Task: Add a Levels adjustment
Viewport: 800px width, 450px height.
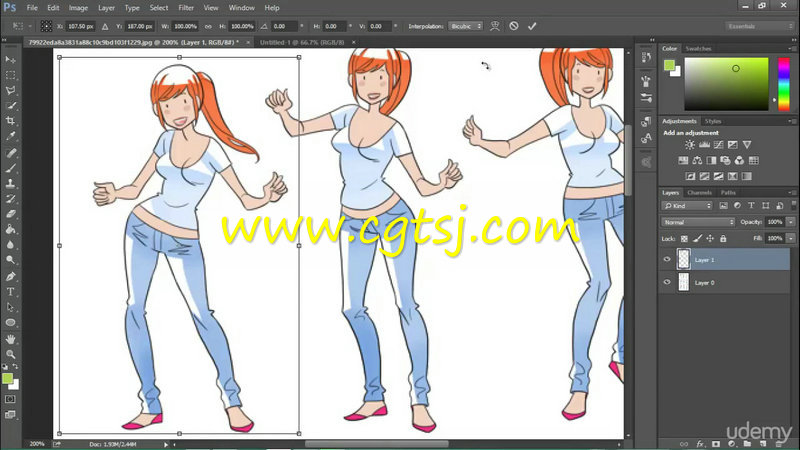Action: pyautogui.click(x=705, y=145)
